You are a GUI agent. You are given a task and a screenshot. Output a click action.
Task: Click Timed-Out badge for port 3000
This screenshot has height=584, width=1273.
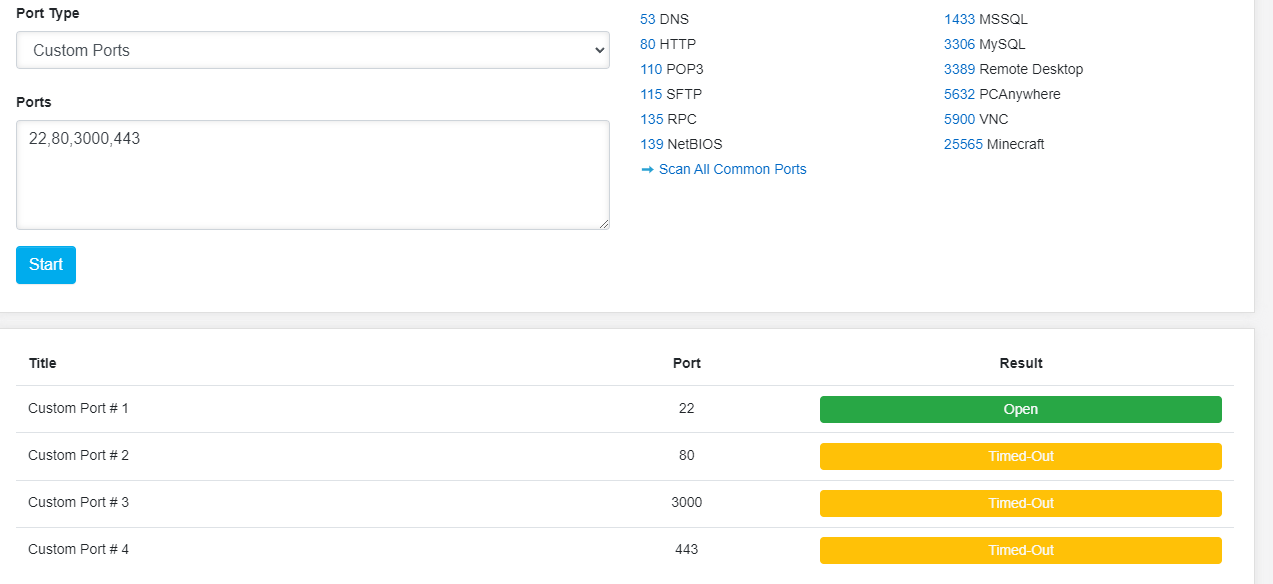pyautogui.click(x=1020, y=503)
